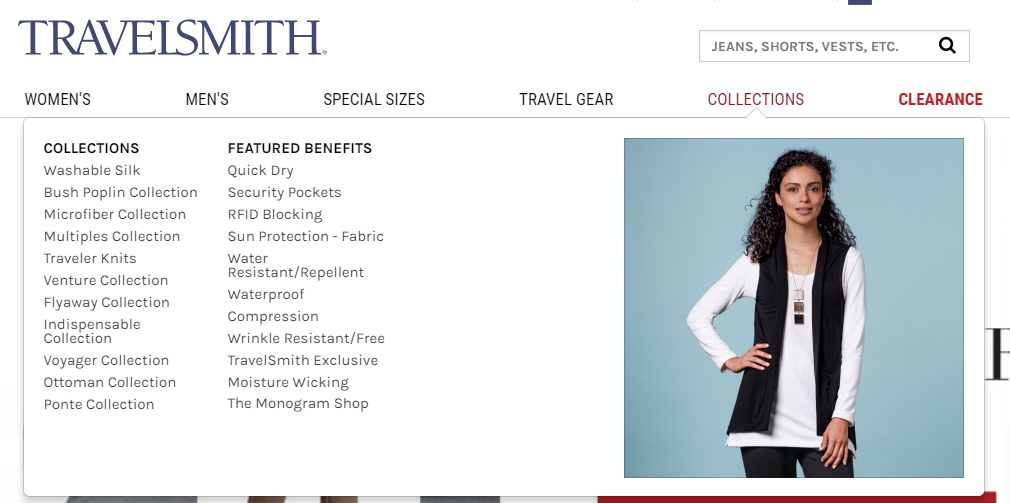
Task: Click the model photo in black vest
Action: click(x=794, y=308)
